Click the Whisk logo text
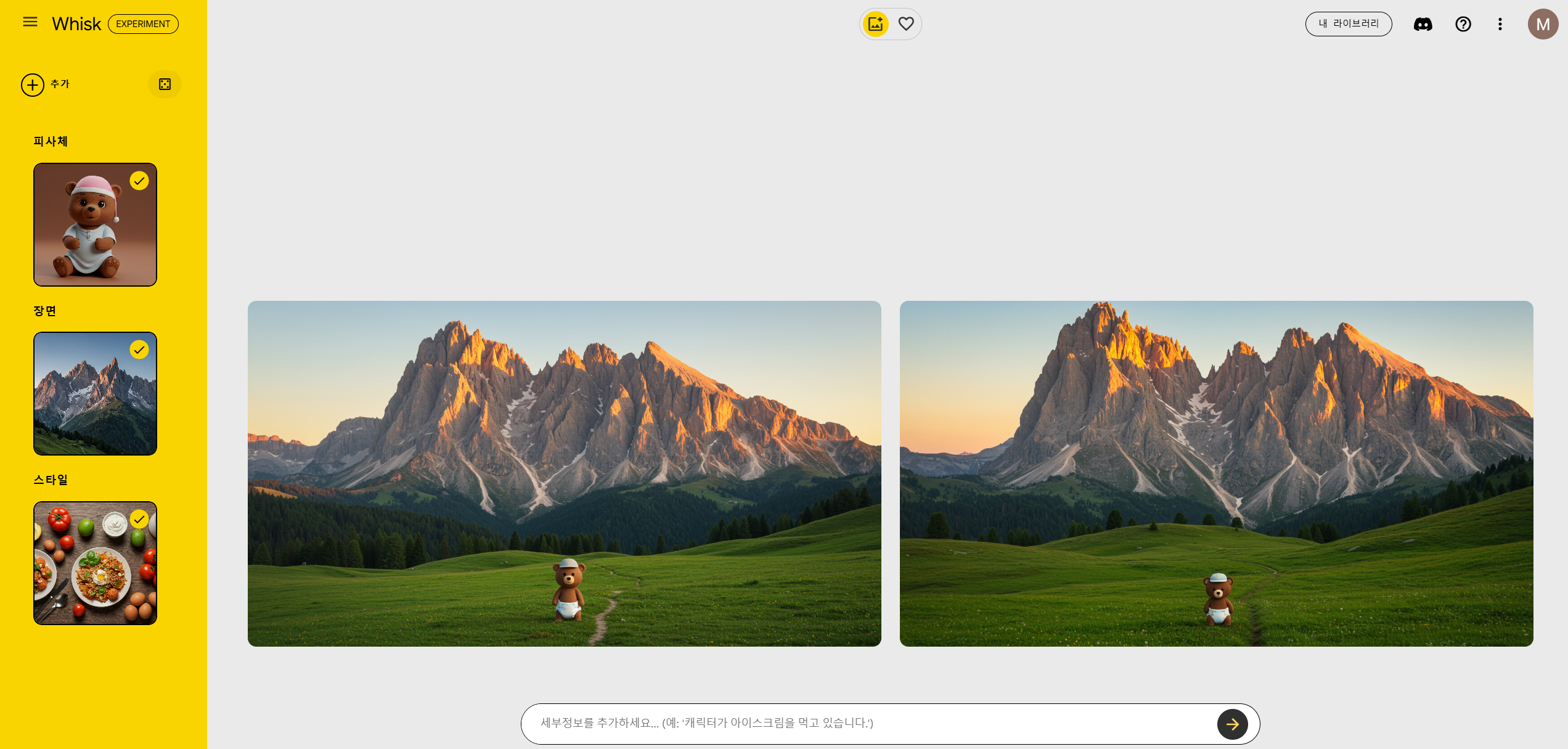This screenshot has width=1568, height=749. [76, 24]
